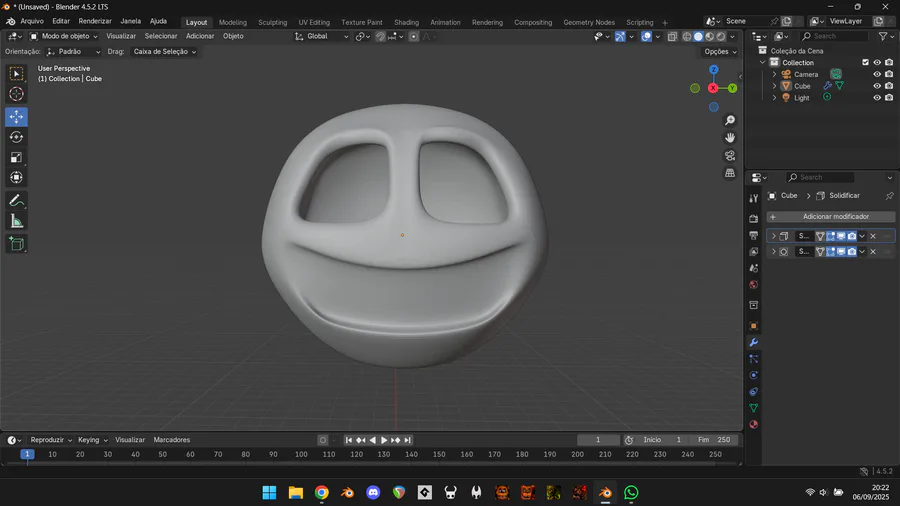Image resolution: width=900 pixels, height=506 pixels.
Task: Hide the Camera object in viewport
Action: point(877,74)
